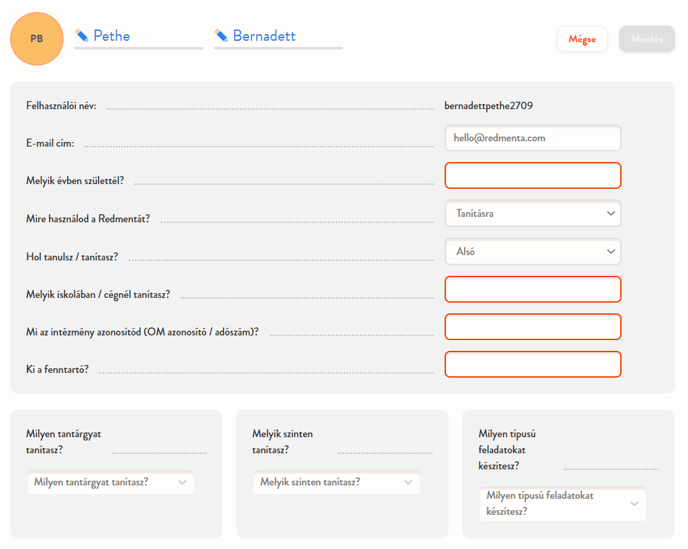
Task: Focus the birth year input field
Action: [x=532, y=176]
